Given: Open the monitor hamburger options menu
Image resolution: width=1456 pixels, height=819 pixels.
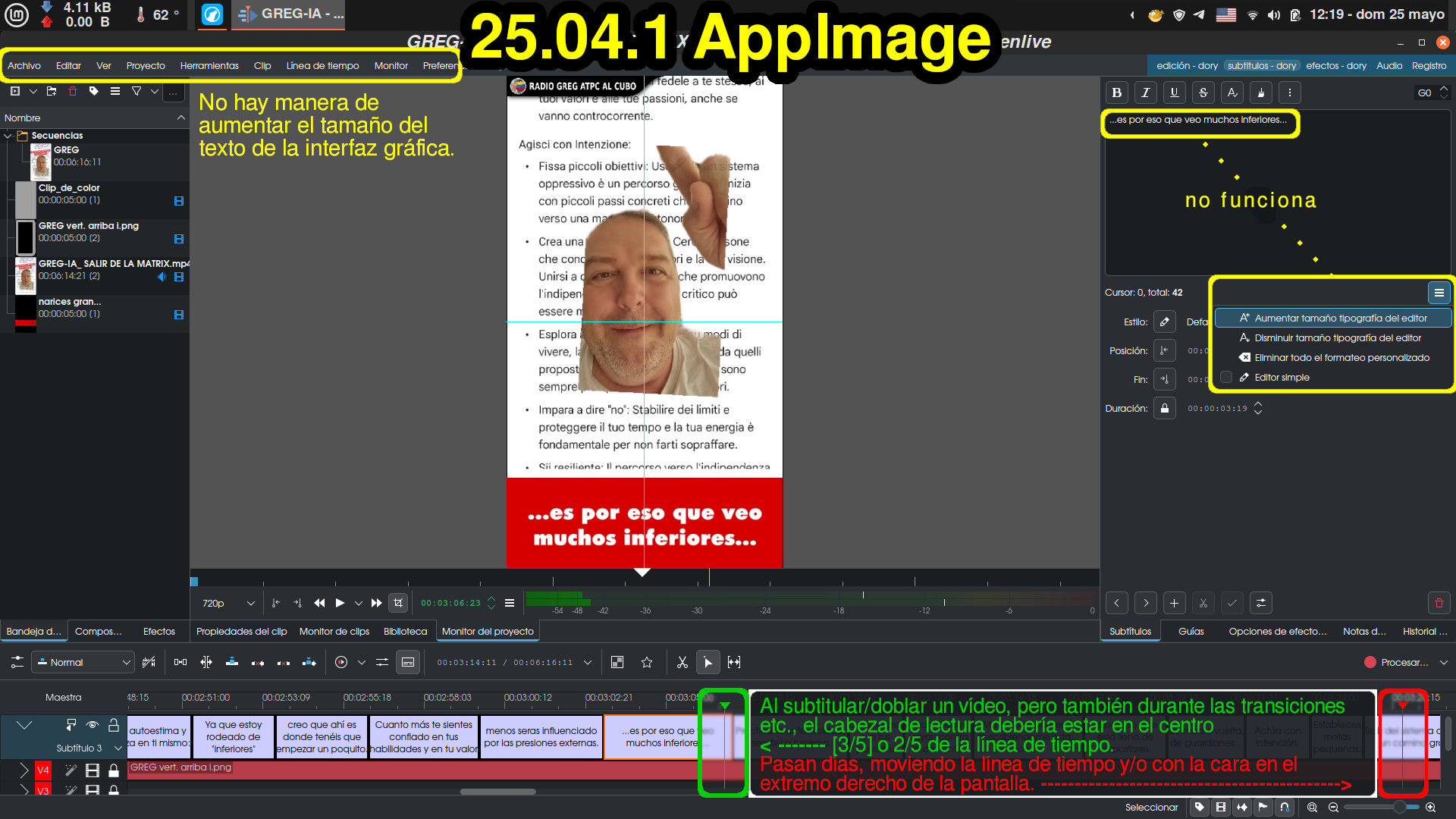Looking at the screenshot, I should click(510, 603).
